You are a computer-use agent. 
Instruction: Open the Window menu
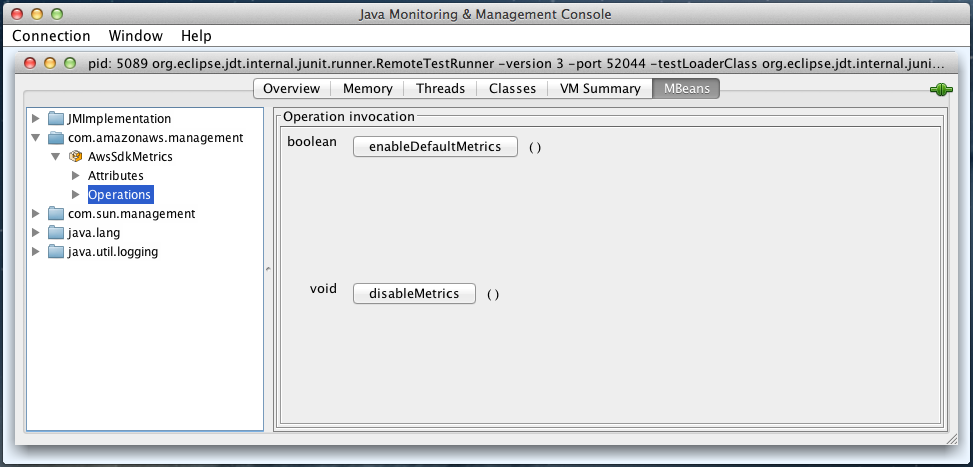point(135,36)
